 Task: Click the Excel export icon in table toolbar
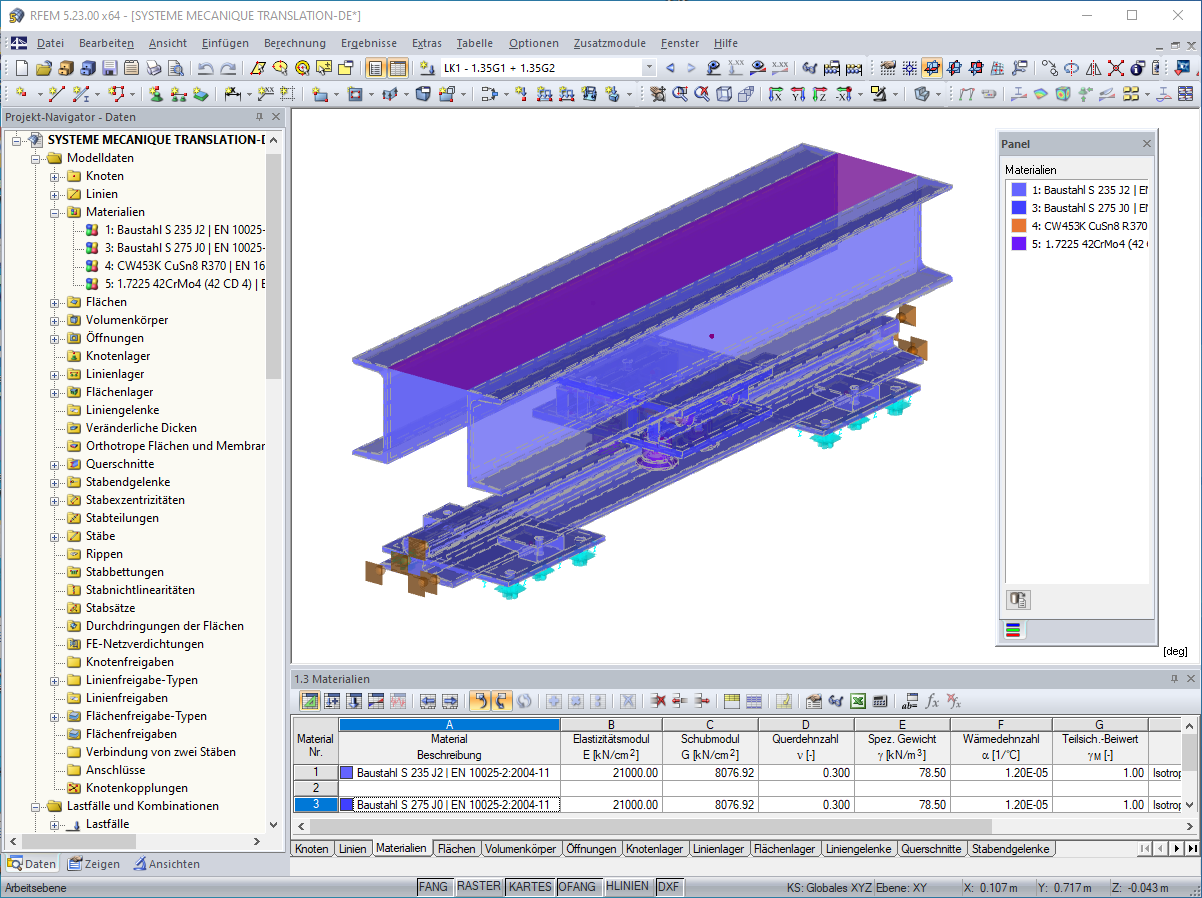pyautogui.click(x=858, y=701)
